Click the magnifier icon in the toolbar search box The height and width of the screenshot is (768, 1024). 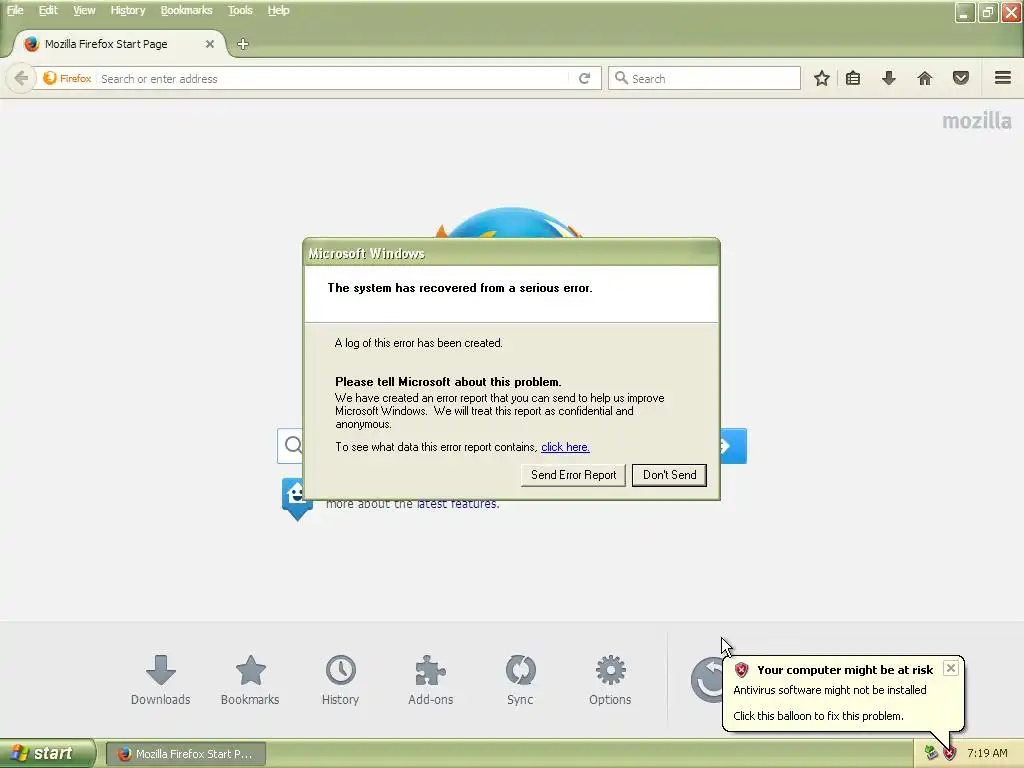click(621, 78)
